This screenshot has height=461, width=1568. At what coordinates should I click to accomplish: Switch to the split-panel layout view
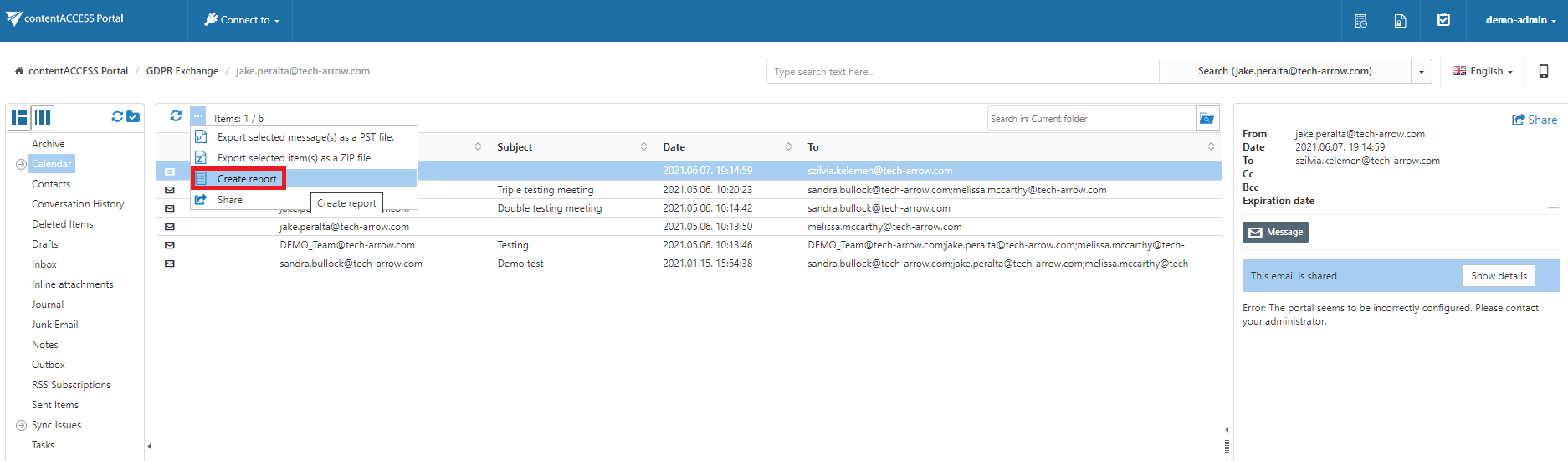click(x=19, y=118)
